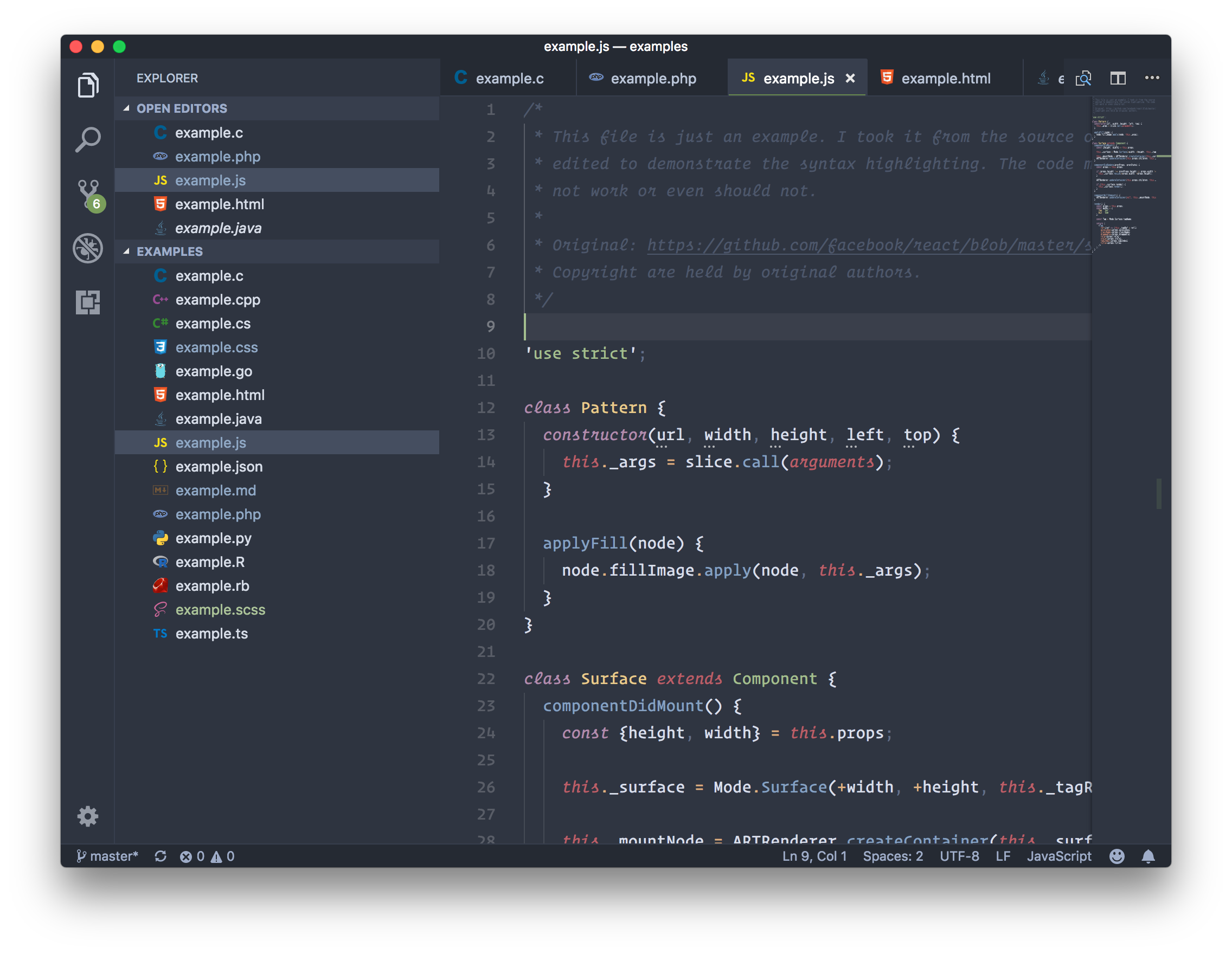
Task: Change indentation via Spaces: 2
Action: 893,856
